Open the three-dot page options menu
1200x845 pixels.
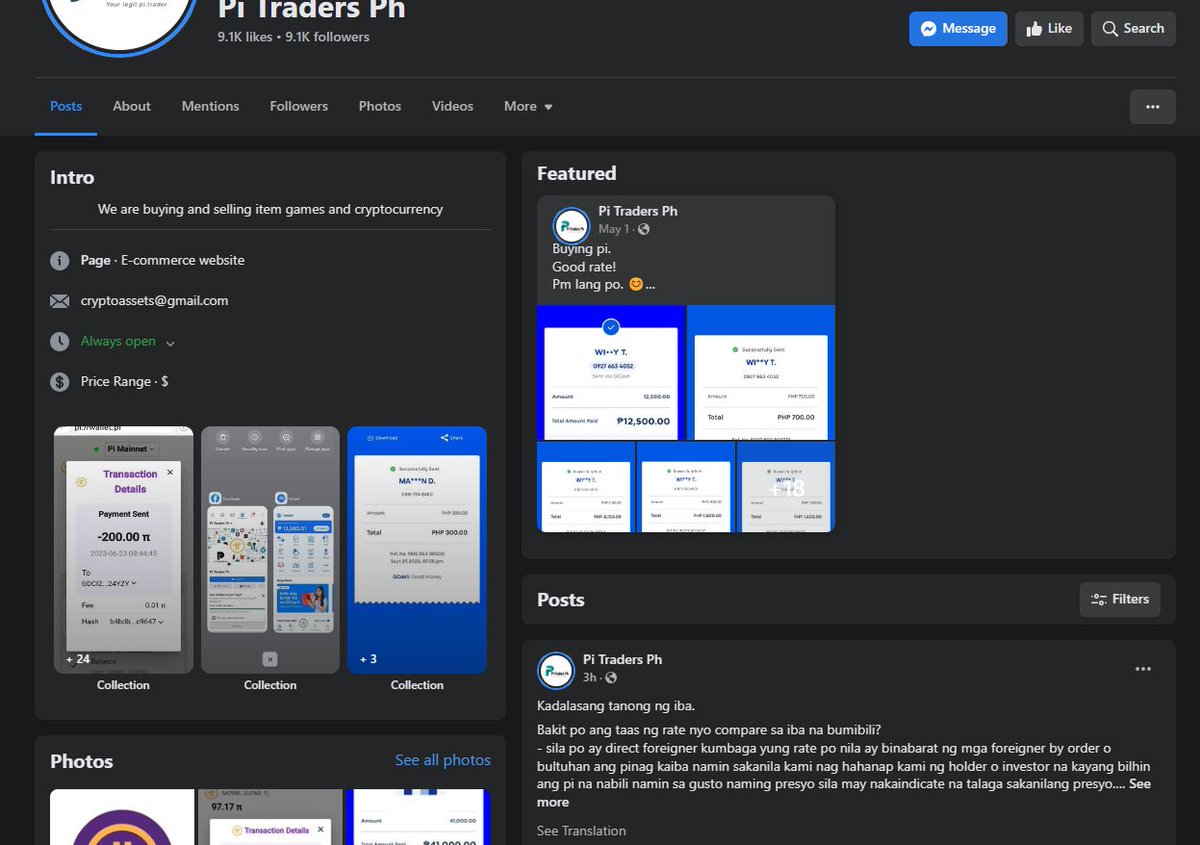pos(1152,107)
